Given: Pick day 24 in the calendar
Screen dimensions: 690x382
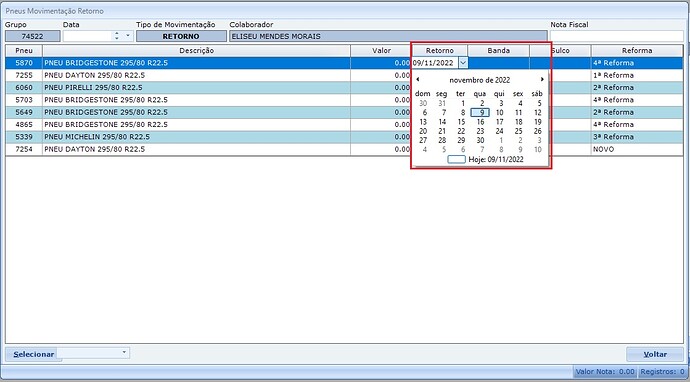Looking at the screenshot, I should 499,131.
